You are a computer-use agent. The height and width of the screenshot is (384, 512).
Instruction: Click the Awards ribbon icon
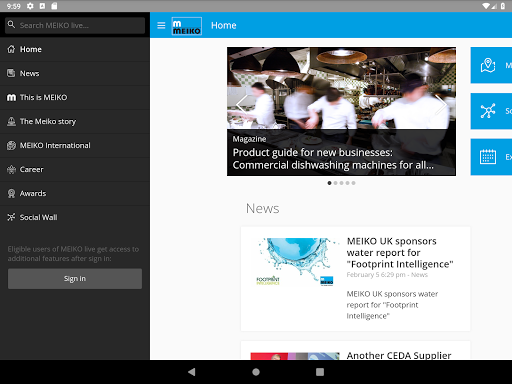pos(11,193)
